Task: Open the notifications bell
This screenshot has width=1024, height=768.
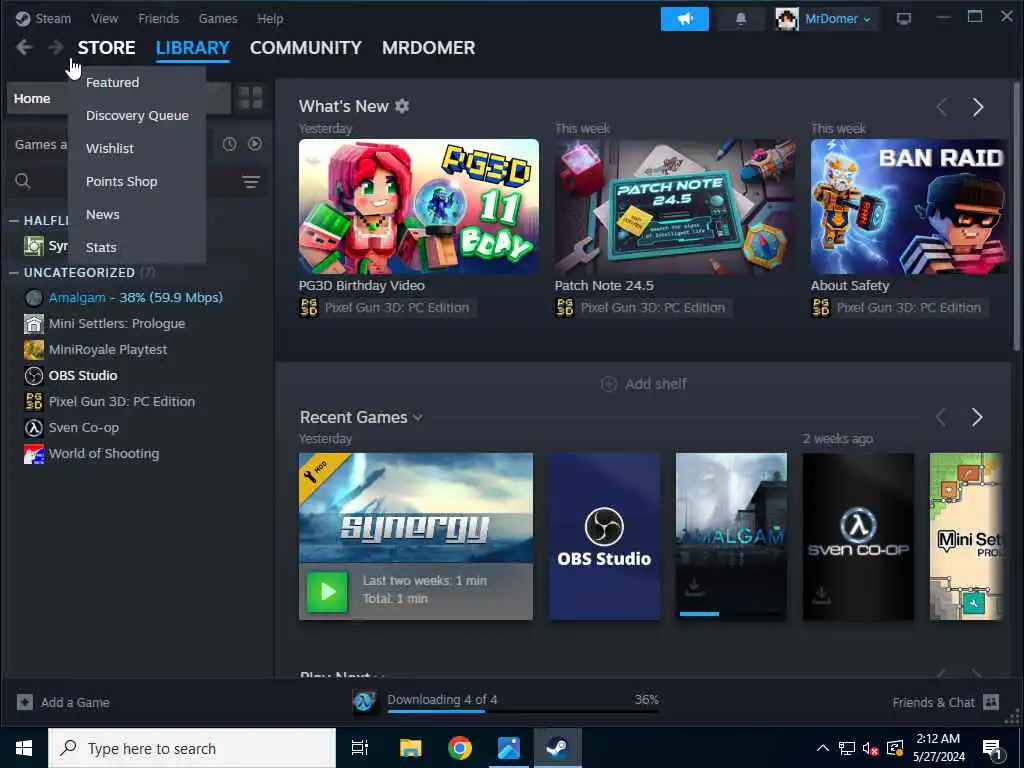Action: (x=741, y=19)
